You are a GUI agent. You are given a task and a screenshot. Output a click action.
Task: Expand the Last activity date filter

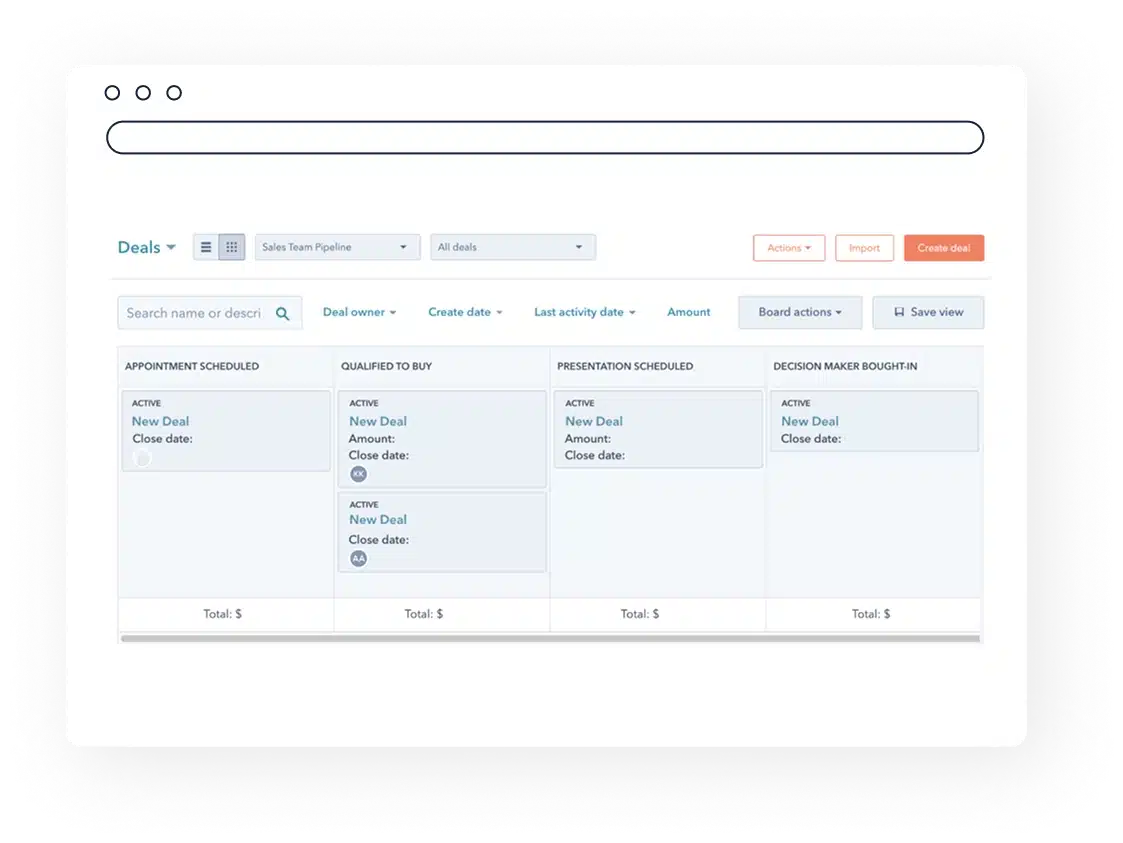coord(585,312)
